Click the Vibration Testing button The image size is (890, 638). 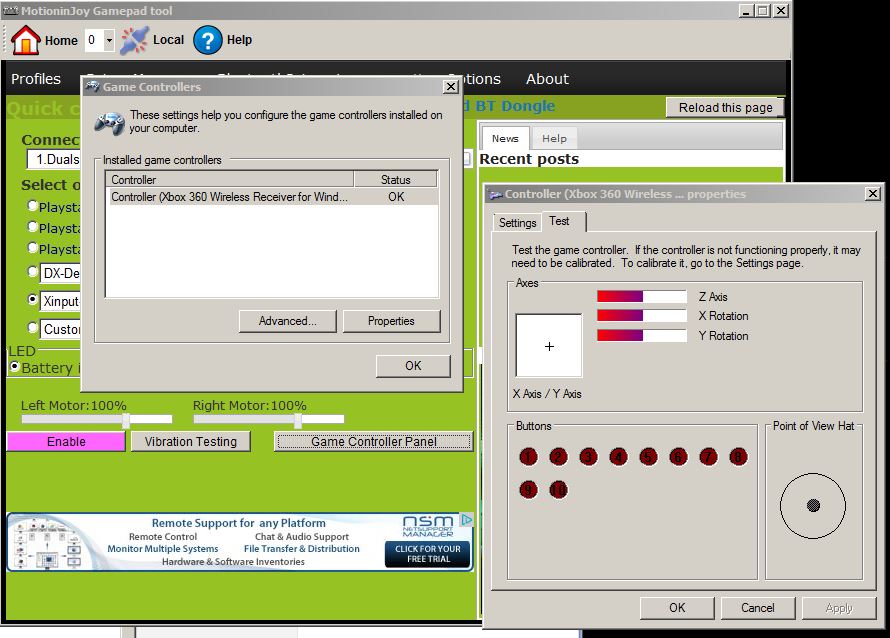(x=191, y=442)
